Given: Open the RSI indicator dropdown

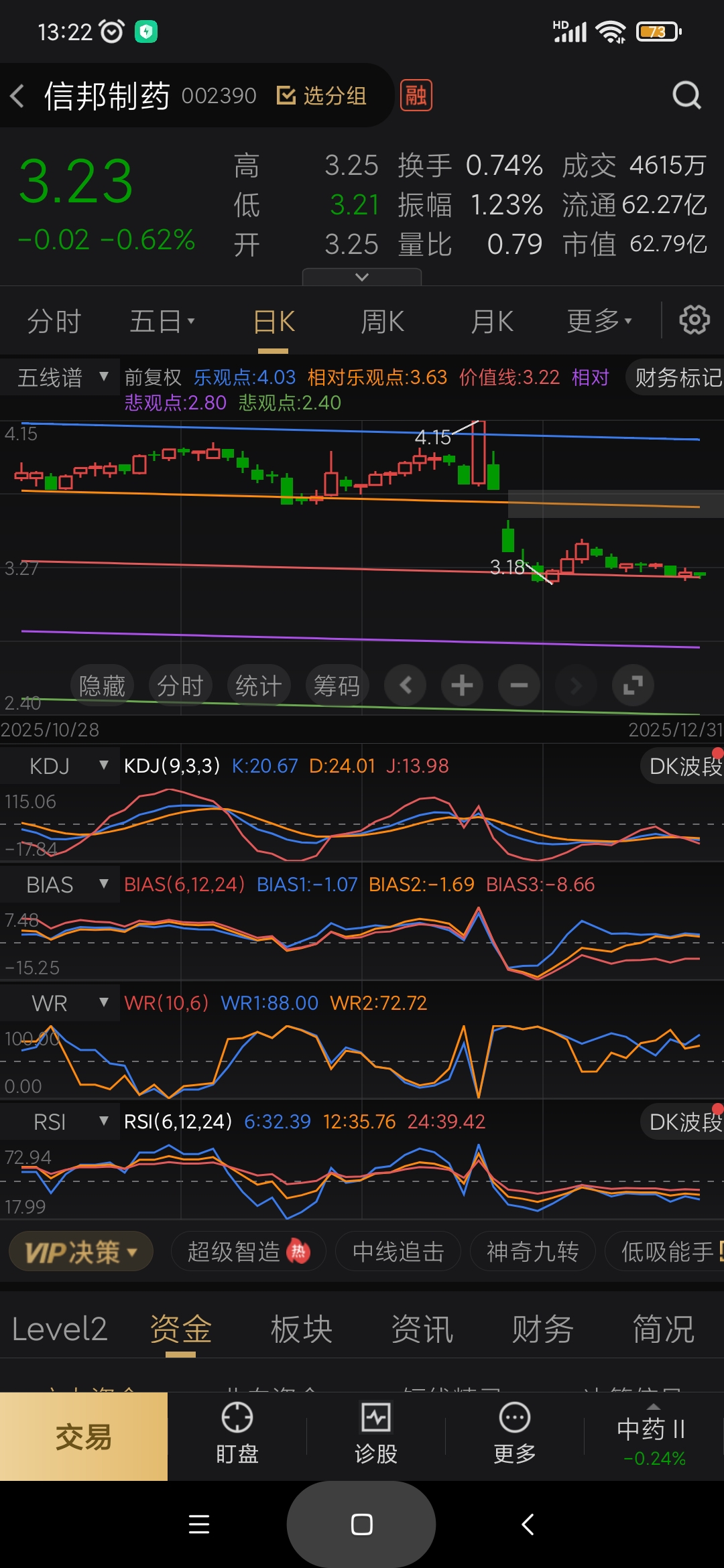Looking at the screenshot, I should (x=60, y=1122).
